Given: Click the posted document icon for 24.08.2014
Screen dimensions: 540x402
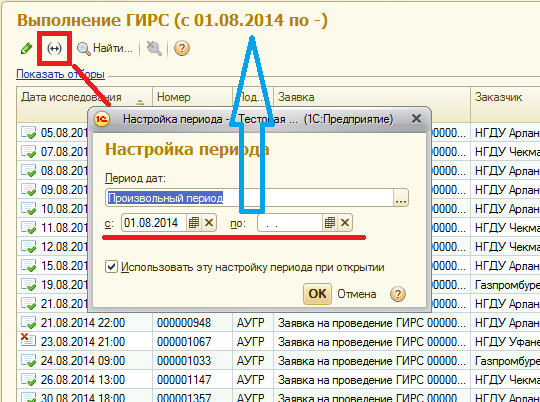Looking at the screenshot, I should click(28, 360).
